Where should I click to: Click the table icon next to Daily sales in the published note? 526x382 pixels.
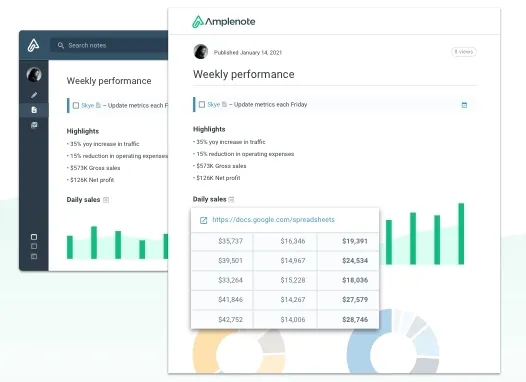tap(231, 200)
